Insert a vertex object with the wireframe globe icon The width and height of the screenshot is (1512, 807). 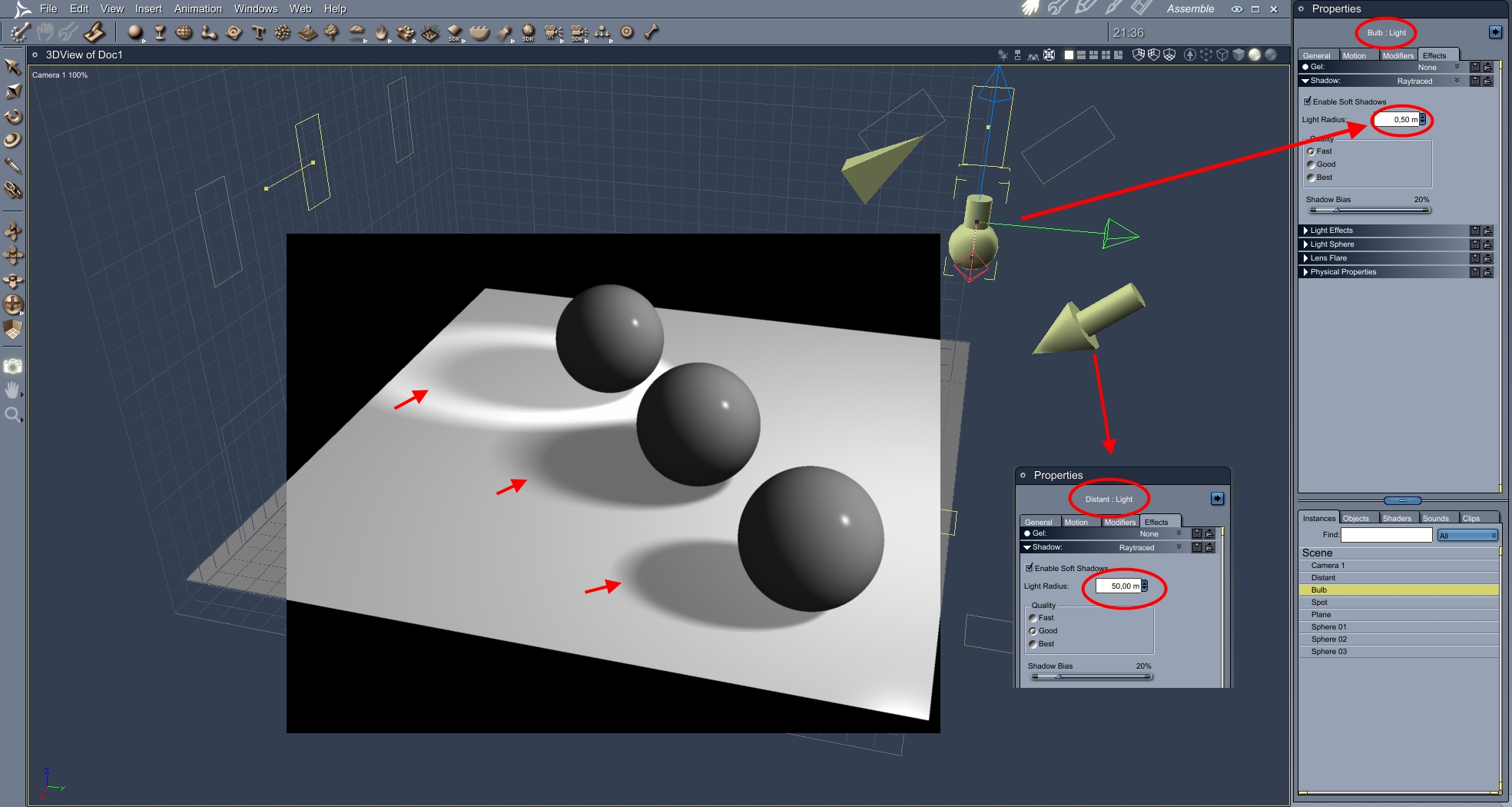[184, 32]
